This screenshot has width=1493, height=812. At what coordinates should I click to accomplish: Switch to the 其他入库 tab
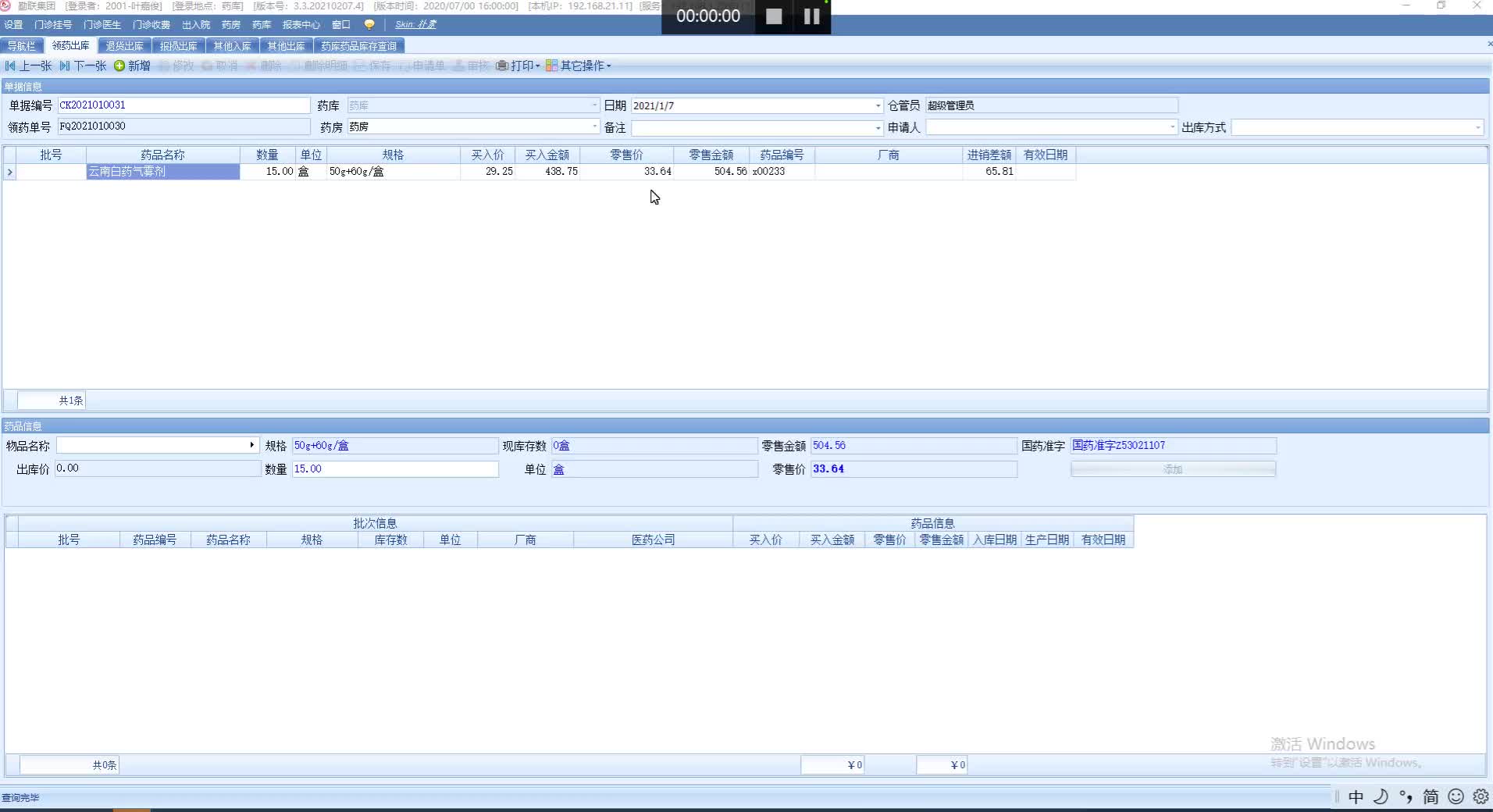pyautogui.click(x=233, y=46)
